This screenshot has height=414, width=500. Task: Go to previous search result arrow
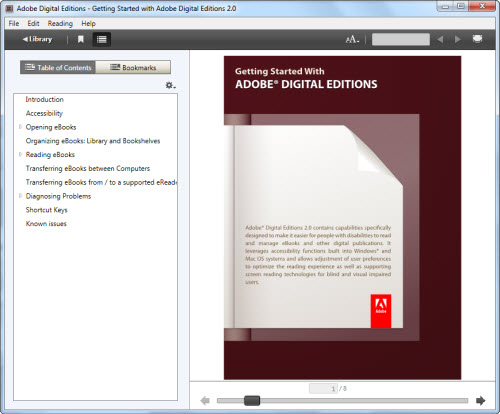(440, 39)
